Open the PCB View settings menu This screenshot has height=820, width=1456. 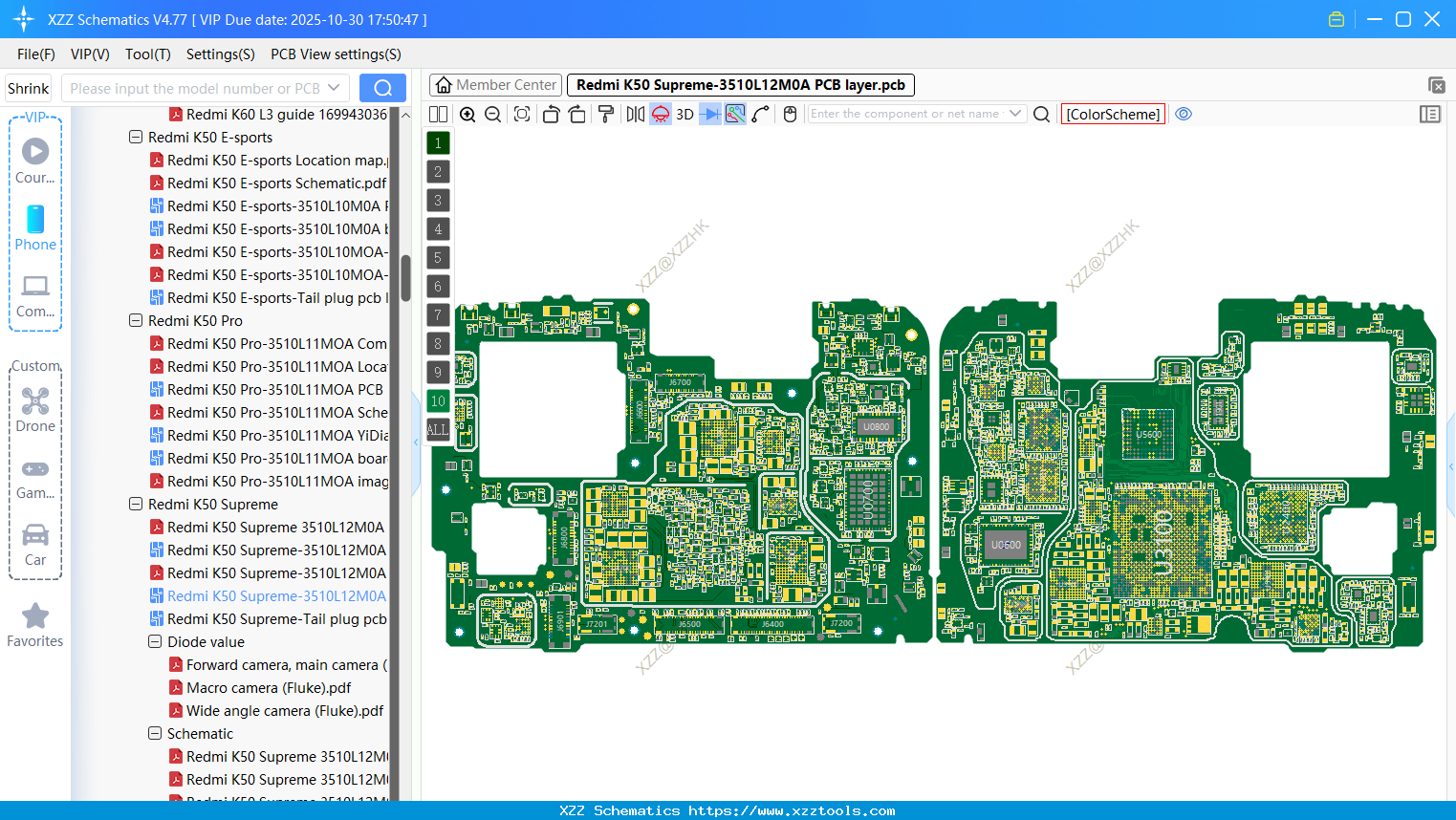click(335, 54)
